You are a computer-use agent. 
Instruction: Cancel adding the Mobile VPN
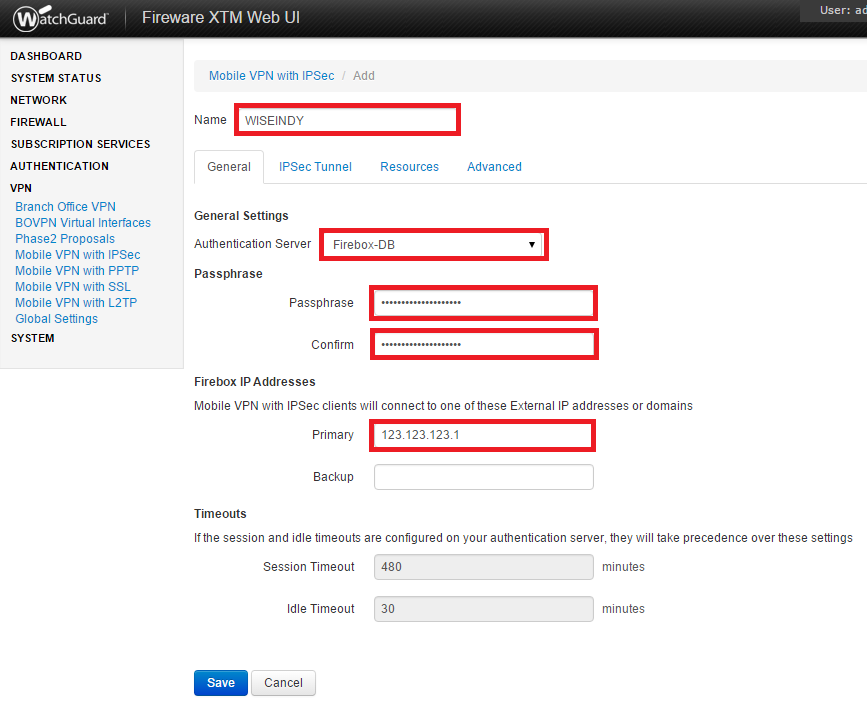[x=283, y=683]
